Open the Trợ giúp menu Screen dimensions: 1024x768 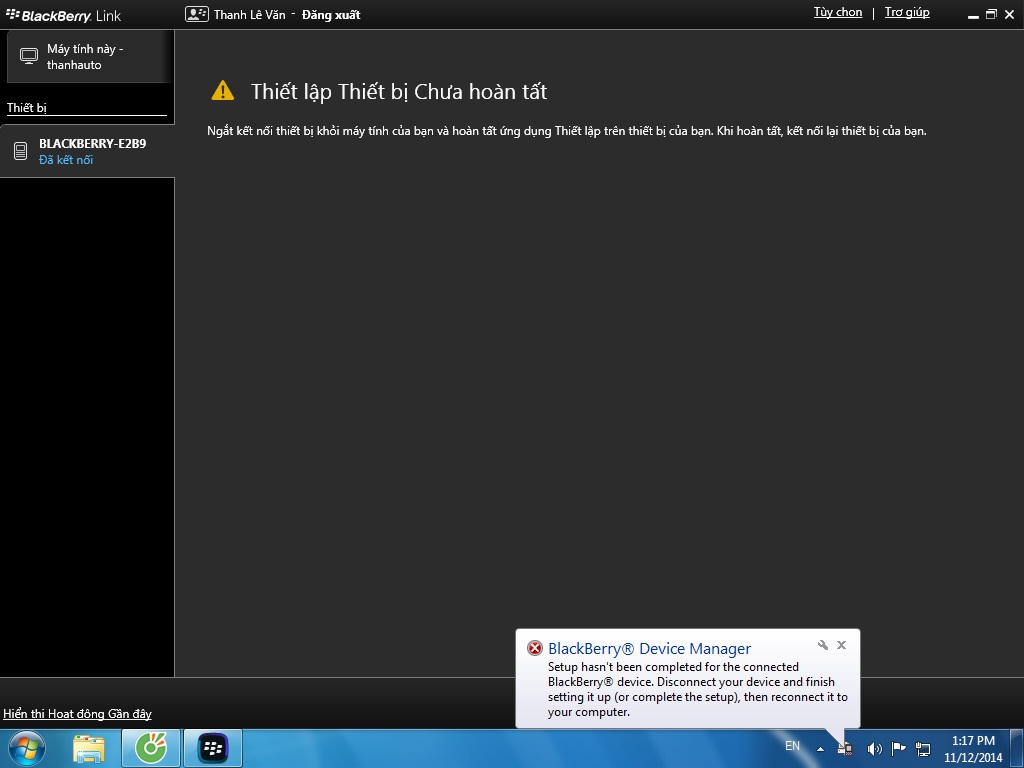(x=906, y=12)
